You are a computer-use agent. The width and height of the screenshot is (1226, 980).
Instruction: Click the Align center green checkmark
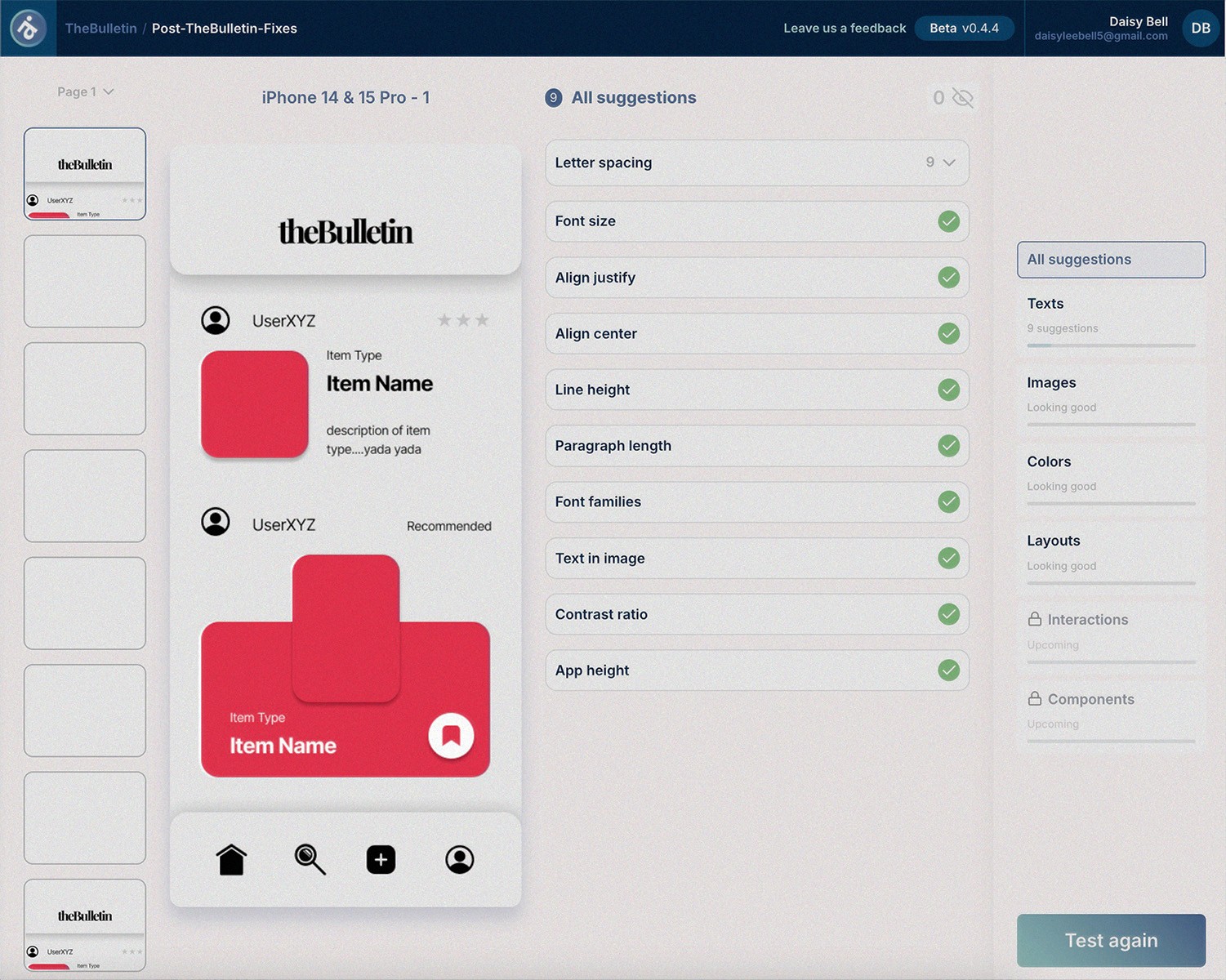(948, 333)
